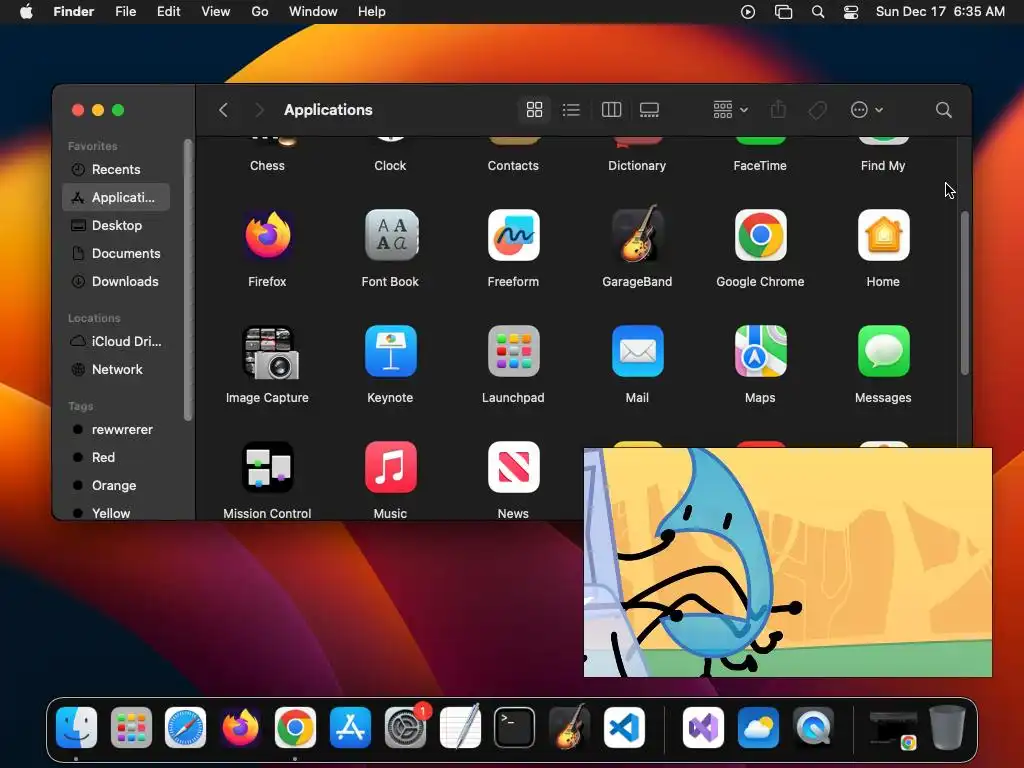
Task: Open the Music app icon
Action: (x=391, y=468)
